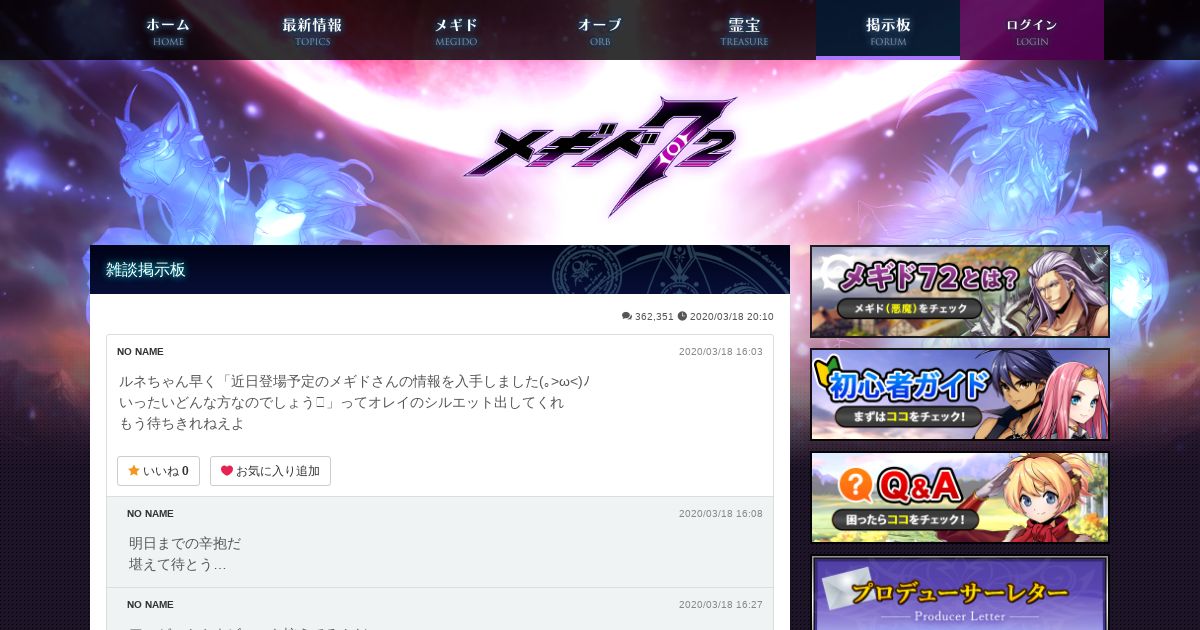Image resolution: width=1200 pixels, height=630 pixels.
Task: Go to 最新情報 TOPICS page
Action: (x=312, y=30)
